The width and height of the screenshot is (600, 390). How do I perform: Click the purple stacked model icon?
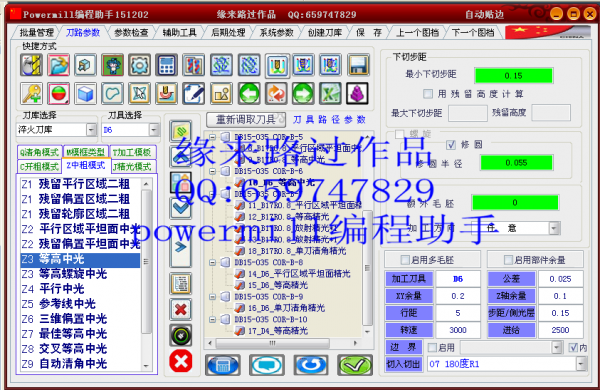357,93
